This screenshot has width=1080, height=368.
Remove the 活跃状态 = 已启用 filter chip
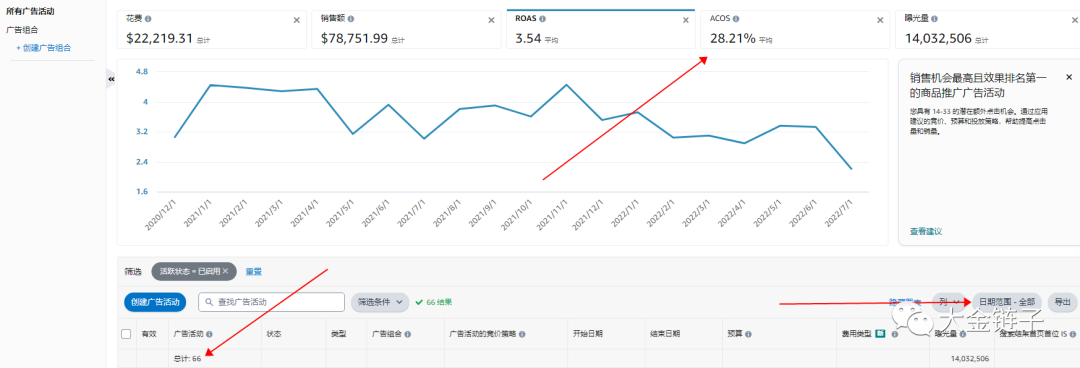tap(225, 272)
